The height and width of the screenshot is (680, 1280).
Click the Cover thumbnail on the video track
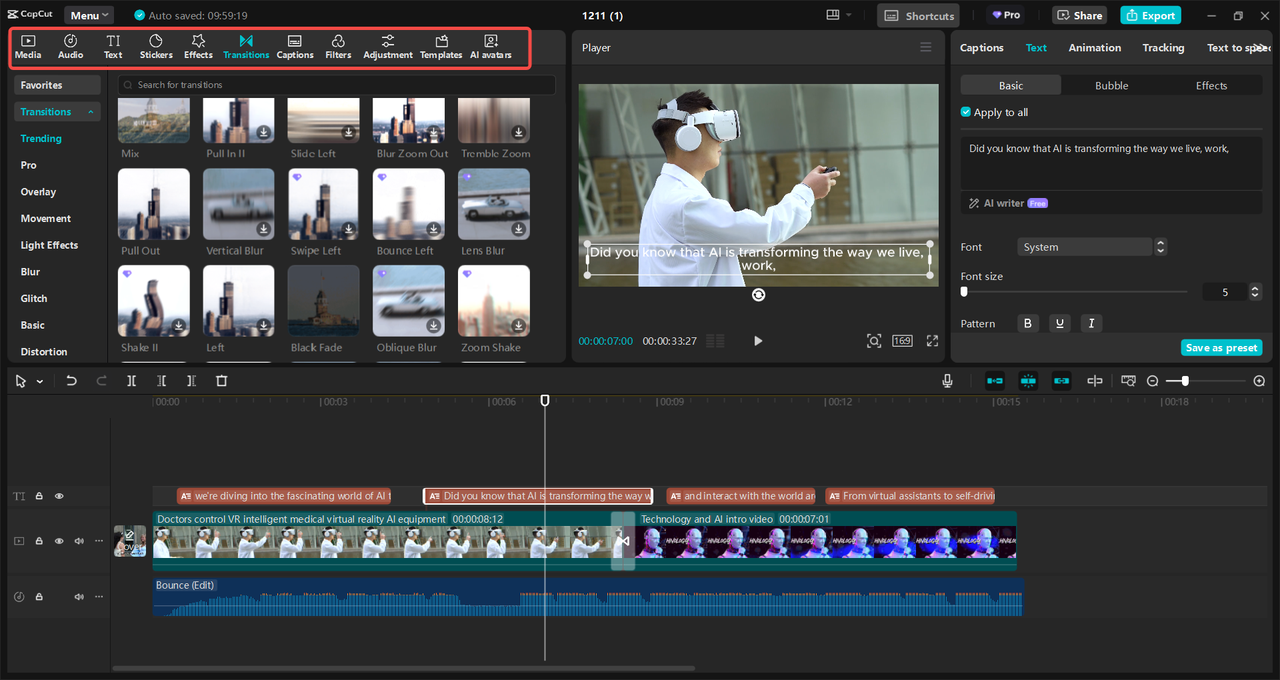pos(130,541)
